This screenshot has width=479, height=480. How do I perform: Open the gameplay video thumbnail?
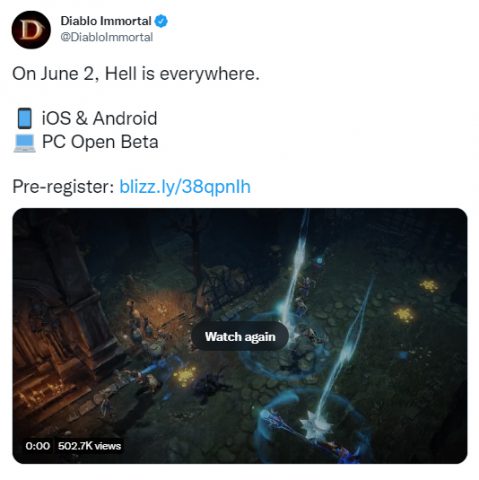pos(240,336)
